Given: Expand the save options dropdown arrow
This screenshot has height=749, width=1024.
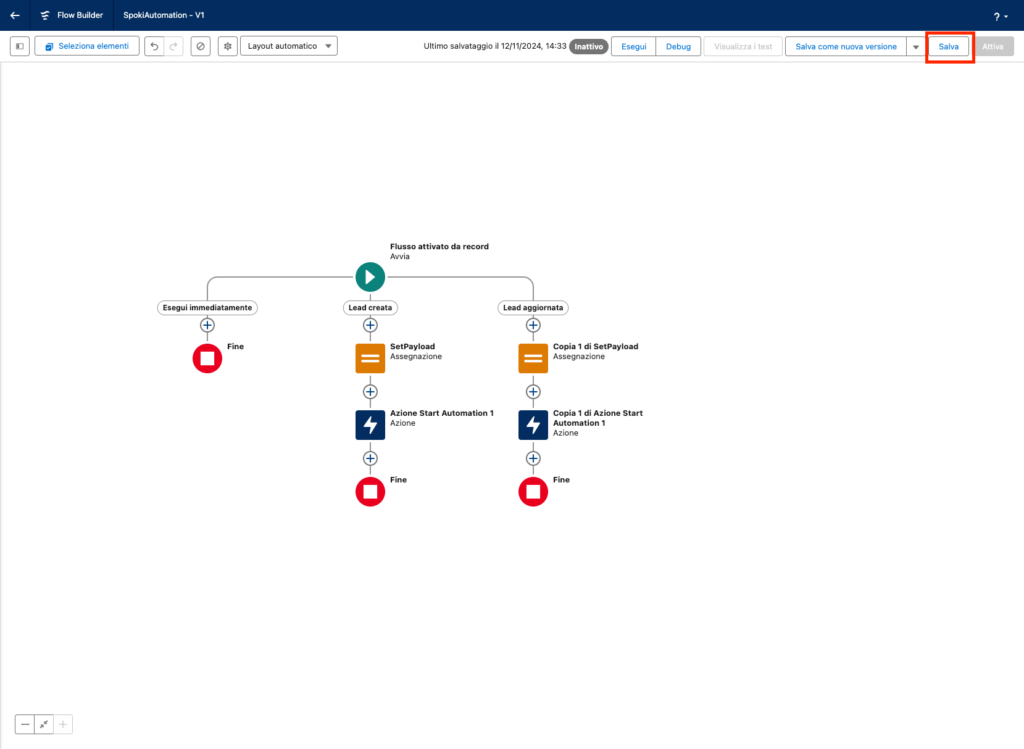Looking at the screenshot, I should [916, 46].
